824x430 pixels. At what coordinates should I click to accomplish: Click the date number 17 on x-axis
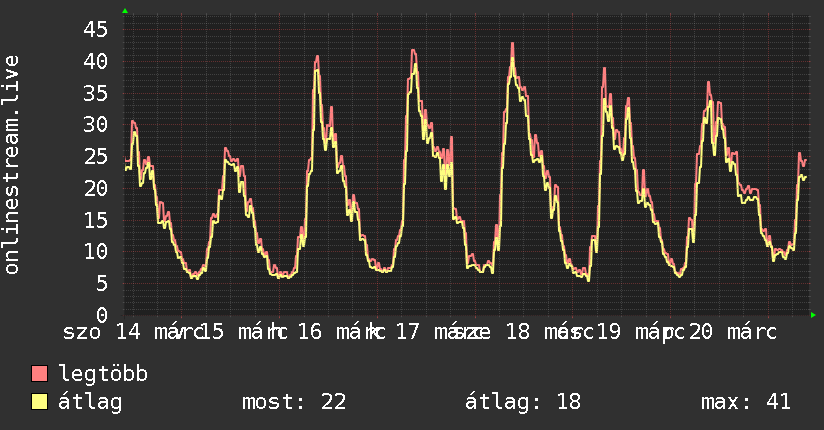pyautogui.click(x=407, y=332)
